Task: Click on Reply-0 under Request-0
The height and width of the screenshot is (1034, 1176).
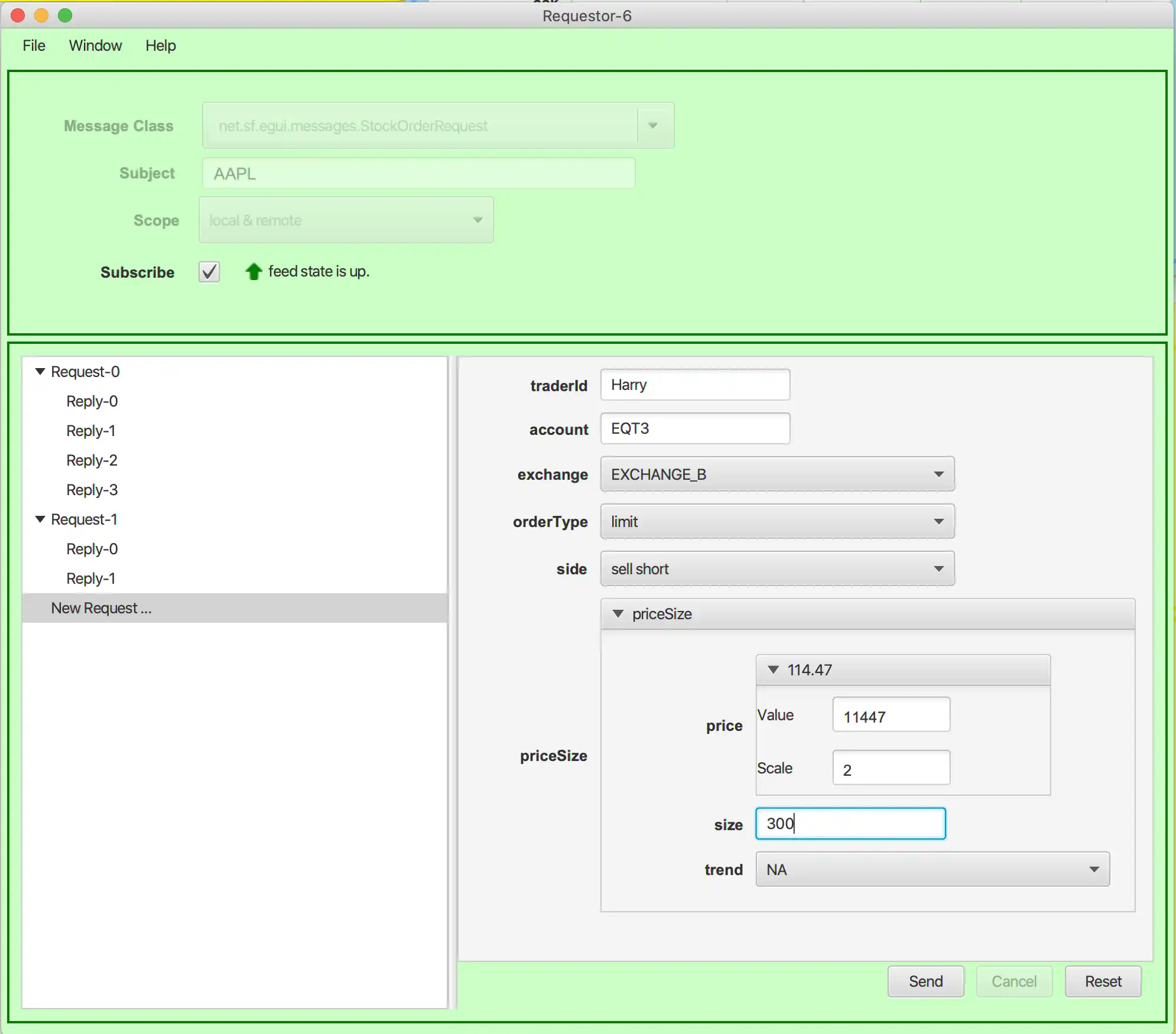Action: (92, 400)
